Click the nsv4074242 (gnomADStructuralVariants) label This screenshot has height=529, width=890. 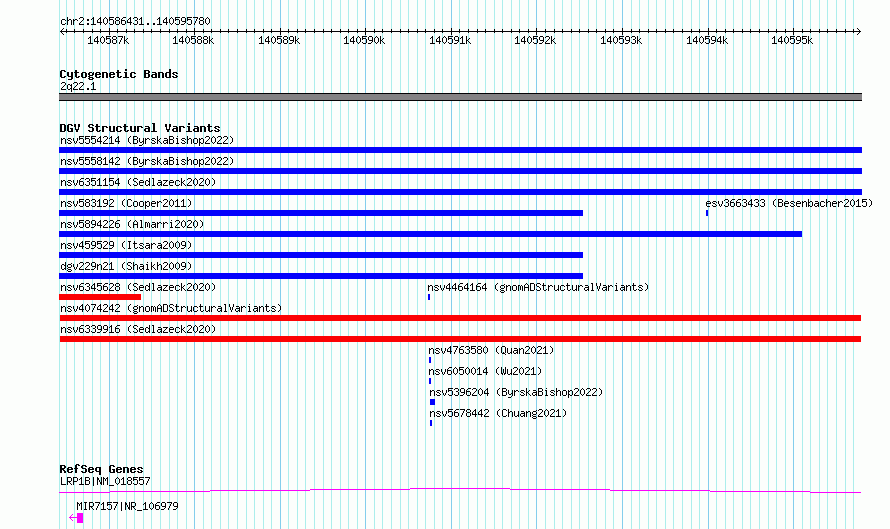point(171,308)
